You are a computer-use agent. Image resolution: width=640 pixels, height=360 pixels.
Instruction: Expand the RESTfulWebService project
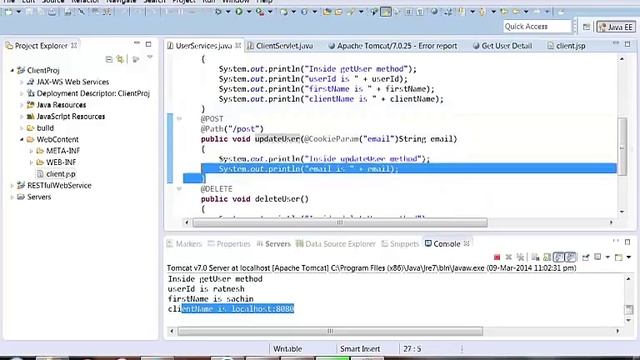point(12,185)
